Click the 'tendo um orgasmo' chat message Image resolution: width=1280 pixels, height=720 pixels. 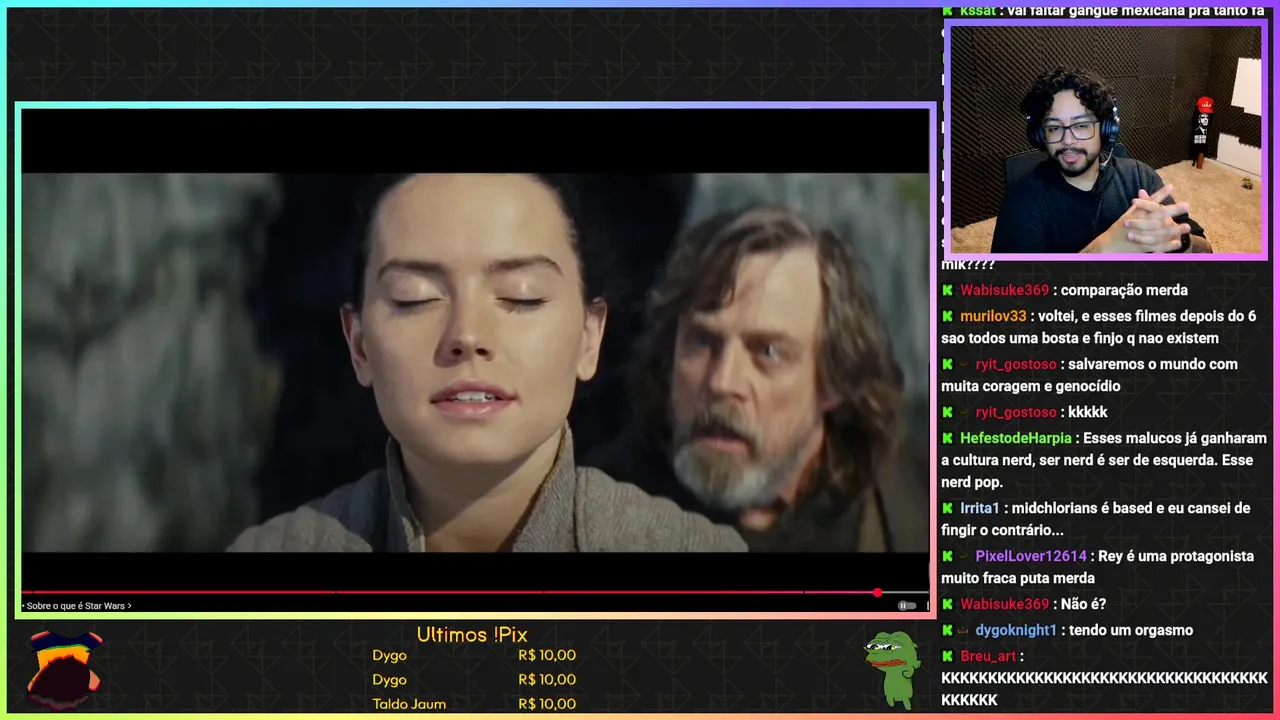tap(1131, 630)
